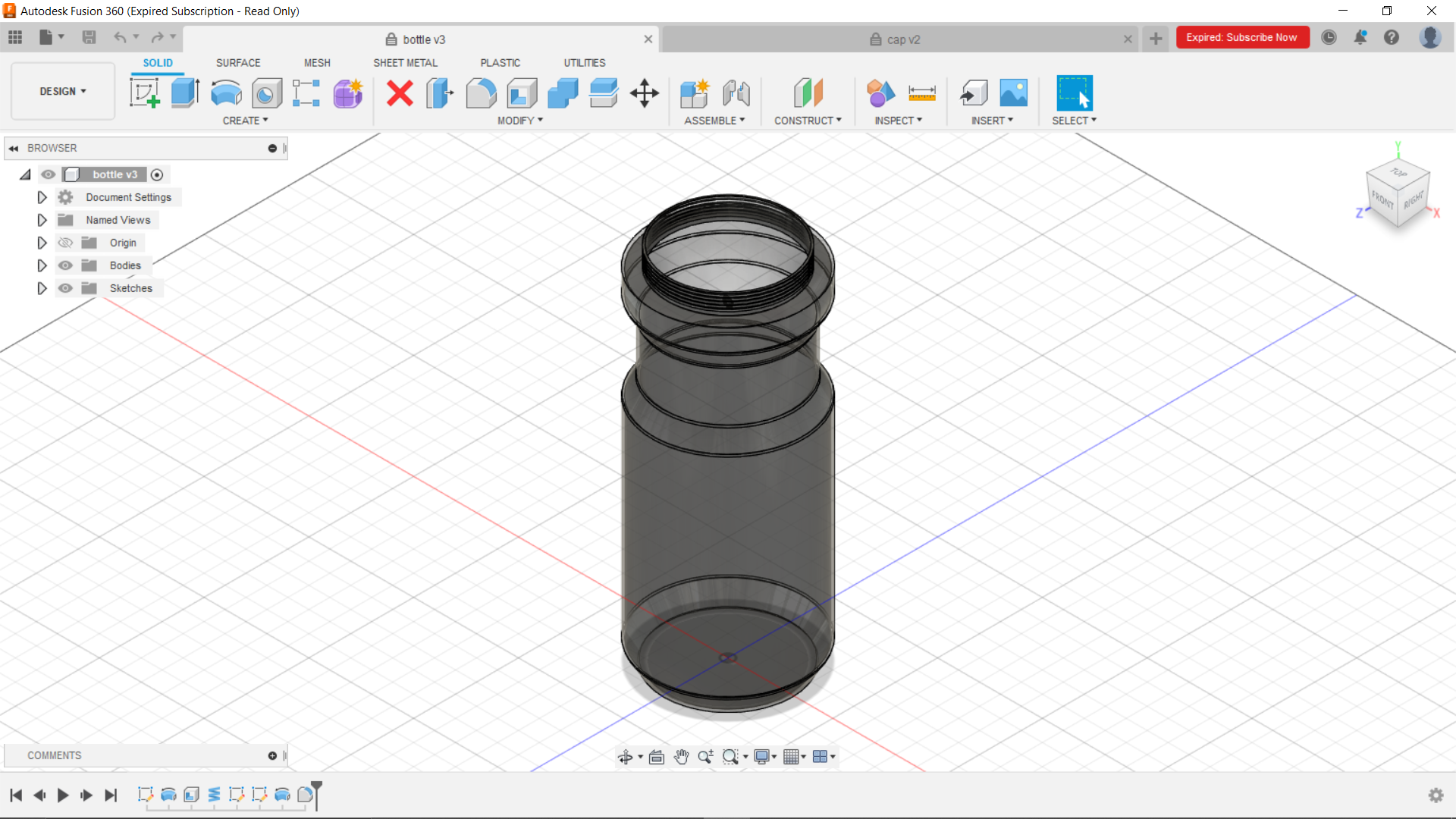
Task: Toggle visibility of Bodies folder
Action: click(x=66, y=265)
